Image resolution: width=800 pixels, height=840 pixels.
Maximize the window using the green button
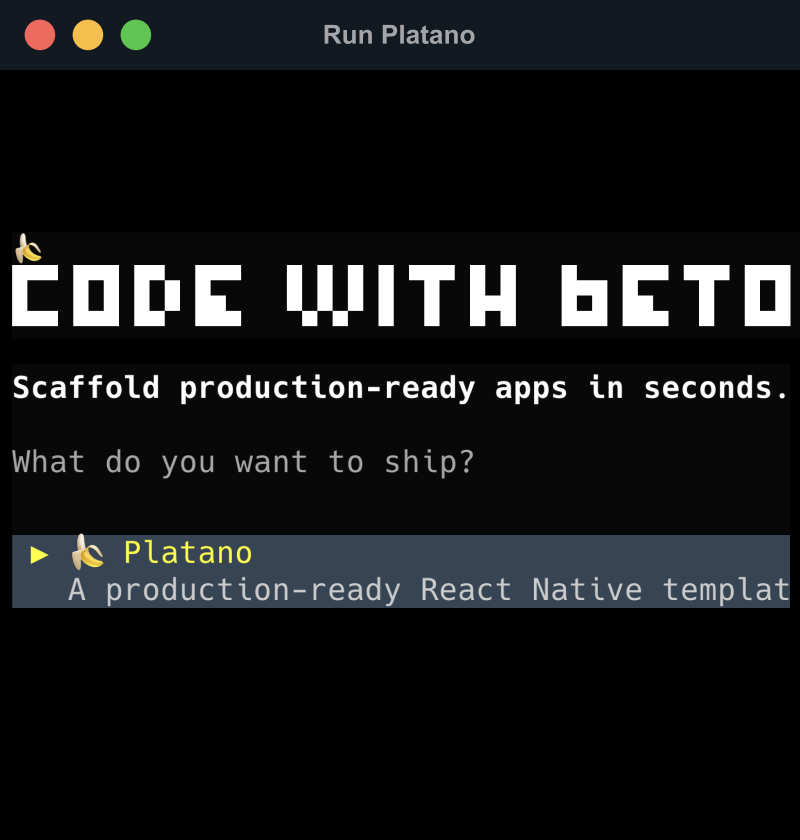[136, 35]
